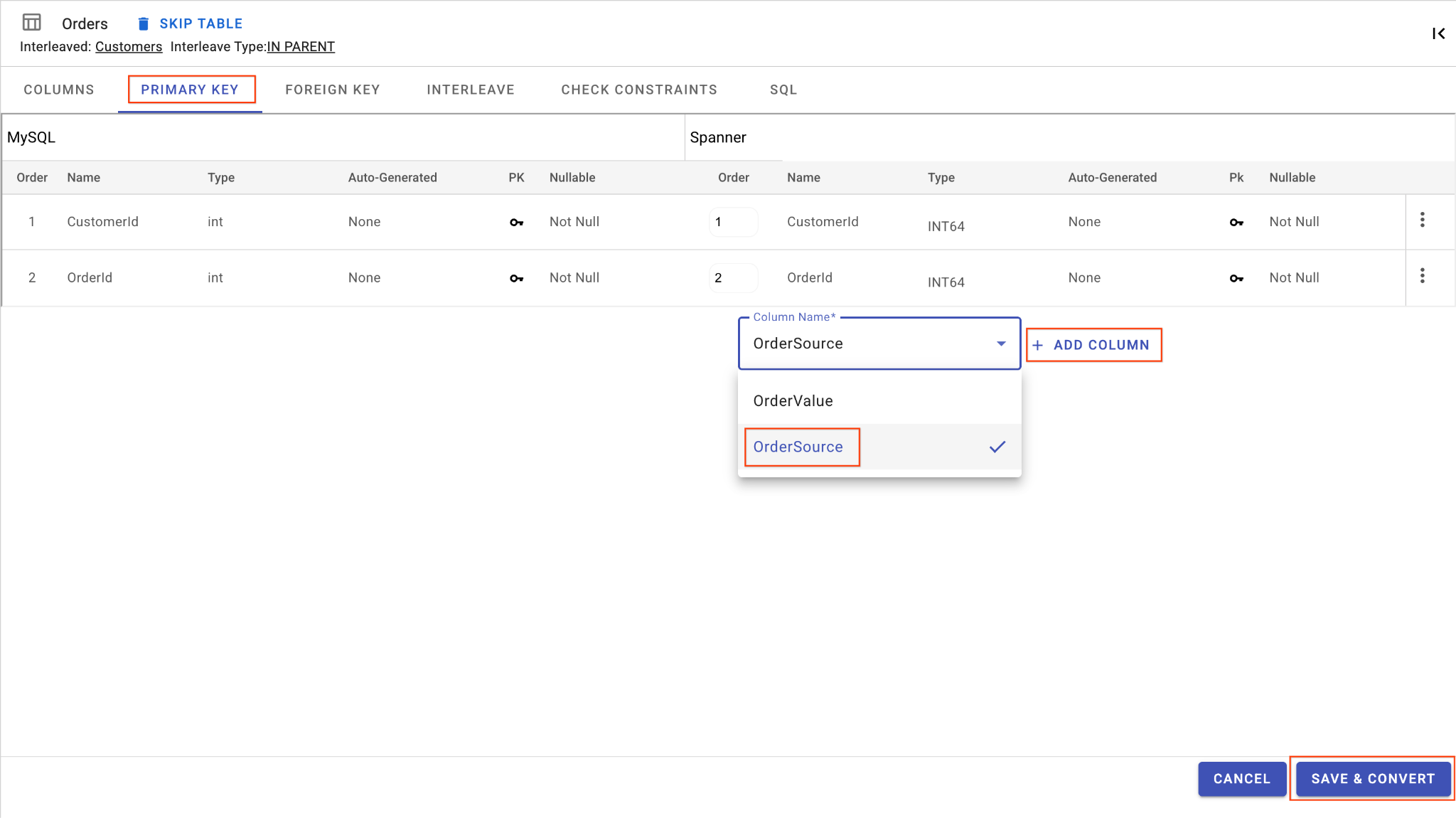Click the trash icon for Skip Table

pos(143,23)
